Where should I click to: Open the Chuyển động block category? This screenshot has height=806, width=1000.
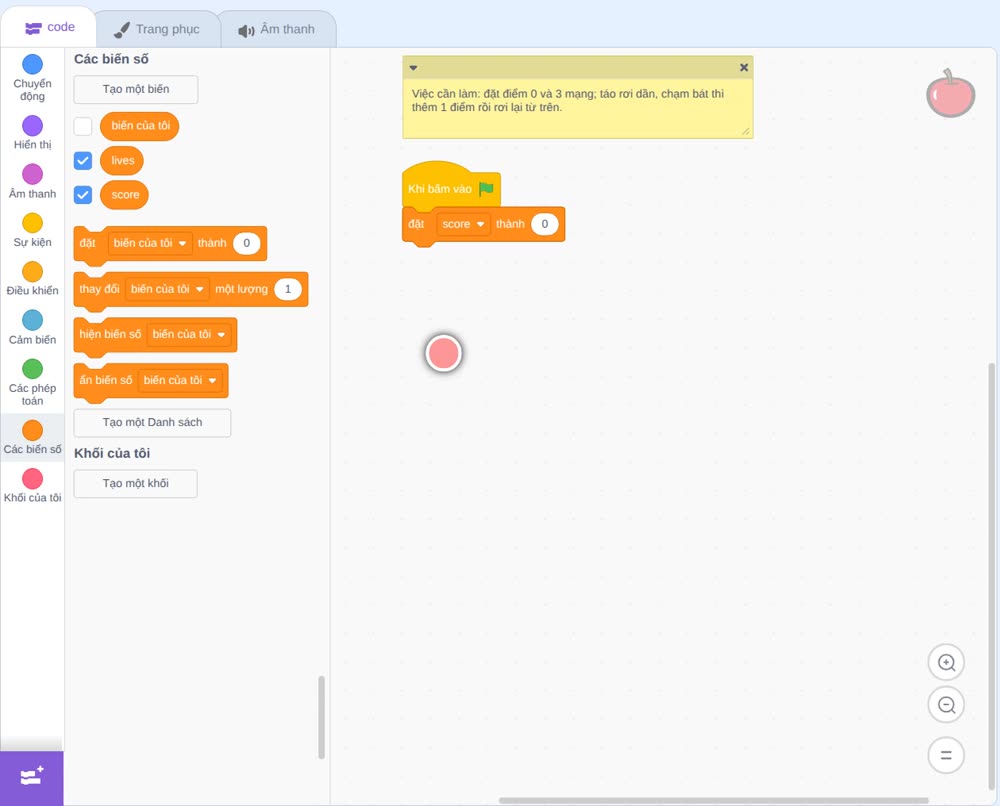pyautogui.click(x=32, y=78)
